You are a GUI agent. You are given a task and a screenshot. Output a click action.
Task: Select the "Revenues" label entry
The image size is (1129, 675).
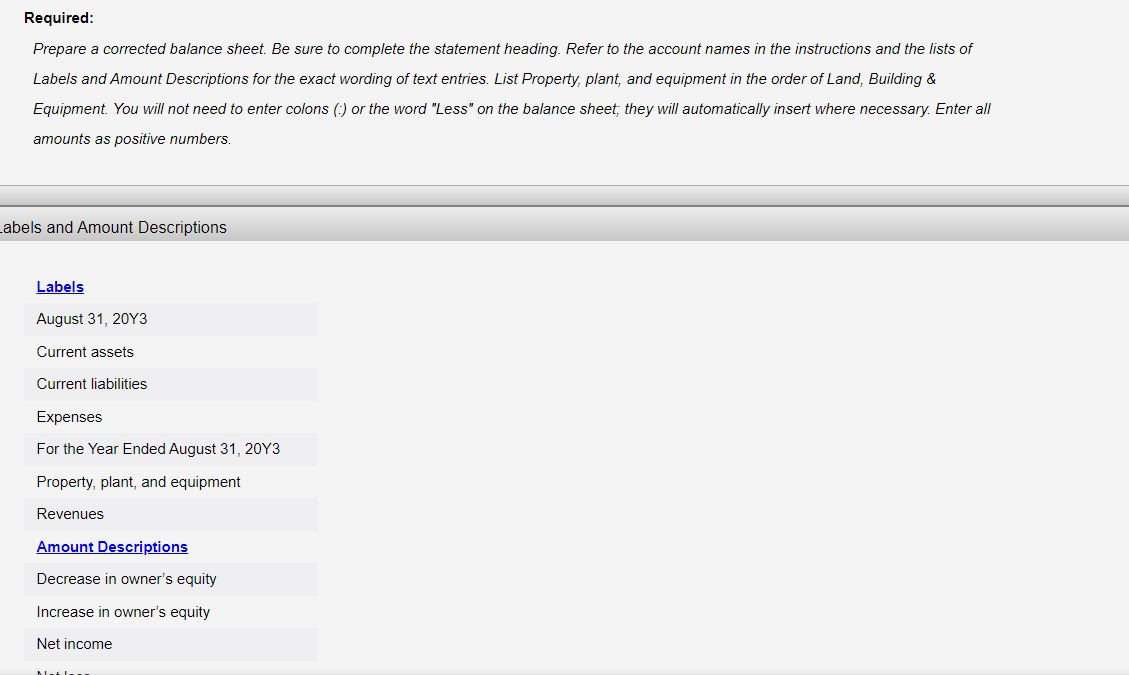pyautogui.click(x=69, y=514)
